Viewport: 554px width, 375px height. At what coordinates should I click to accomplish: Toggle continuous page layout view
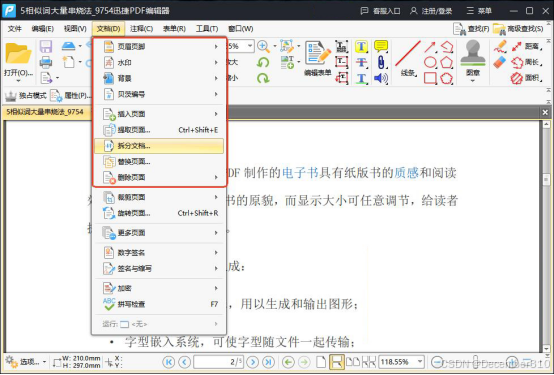[x=336, y=362]
